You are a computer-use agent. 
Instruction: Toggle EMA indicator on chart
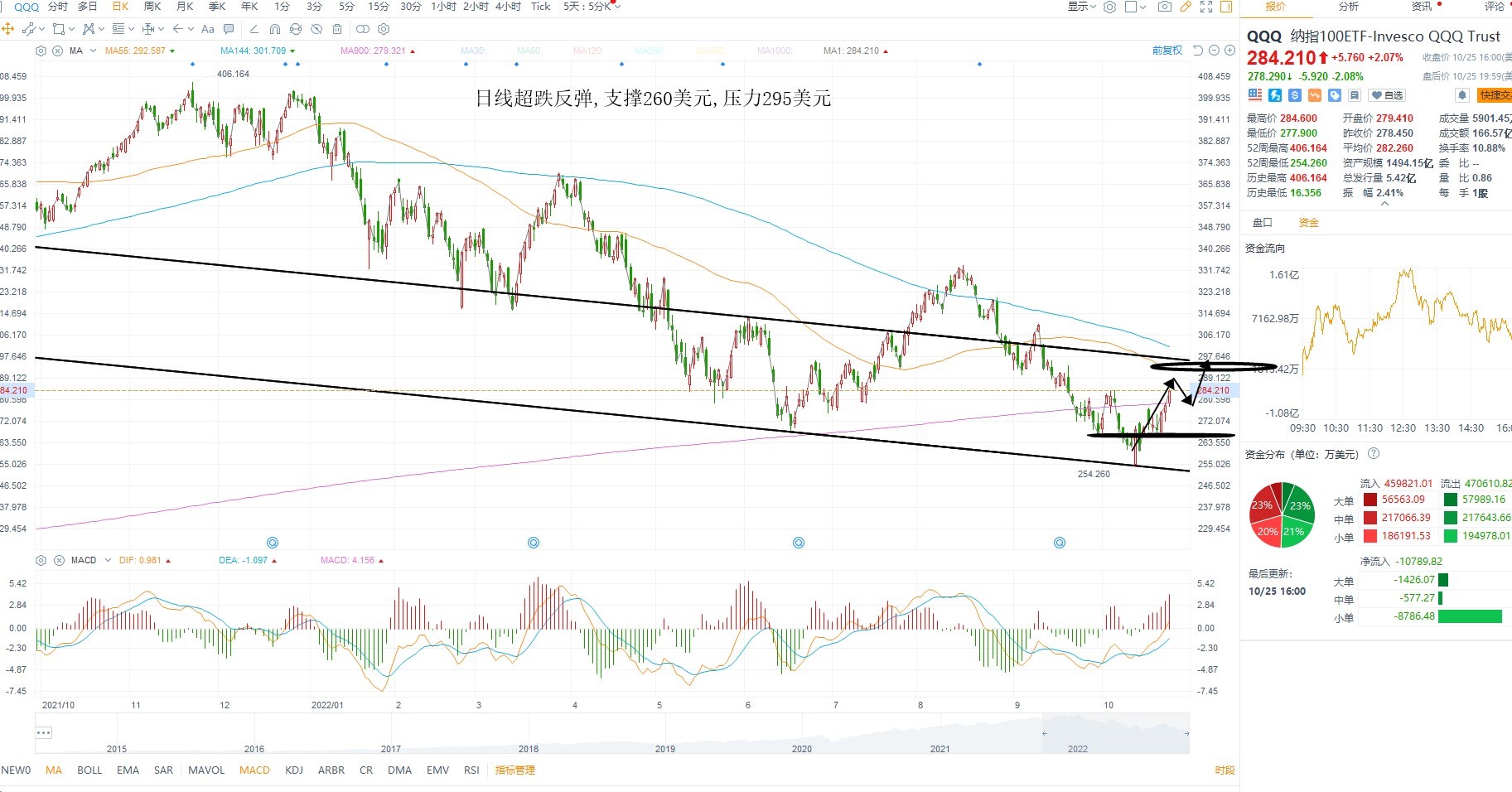tap(128, 770)
